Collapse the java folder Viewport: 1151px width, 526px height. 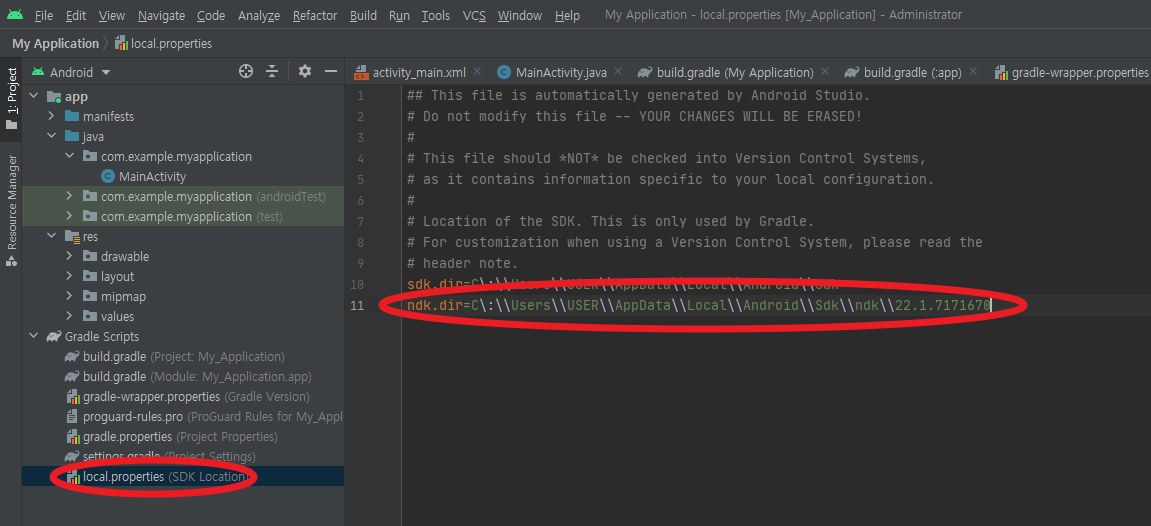[x=51, y=136]
